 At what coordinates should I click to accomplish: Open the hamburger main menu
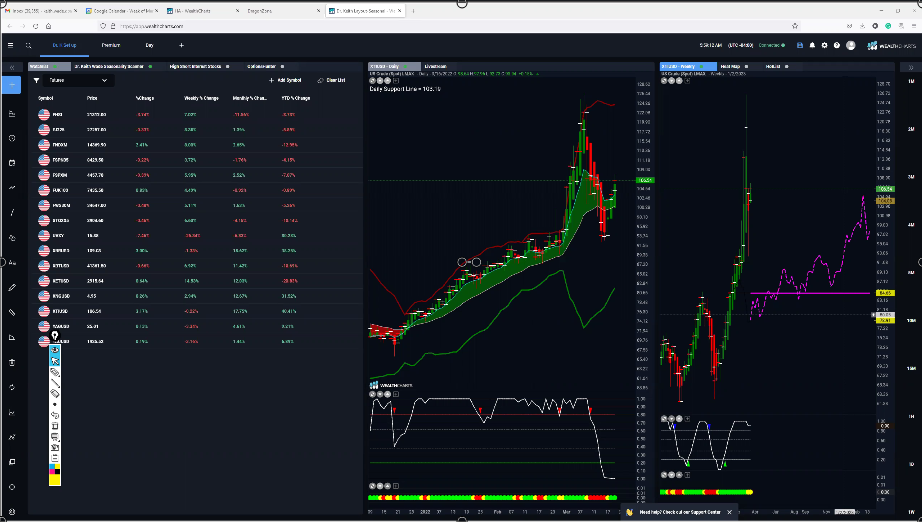point(10,45)
